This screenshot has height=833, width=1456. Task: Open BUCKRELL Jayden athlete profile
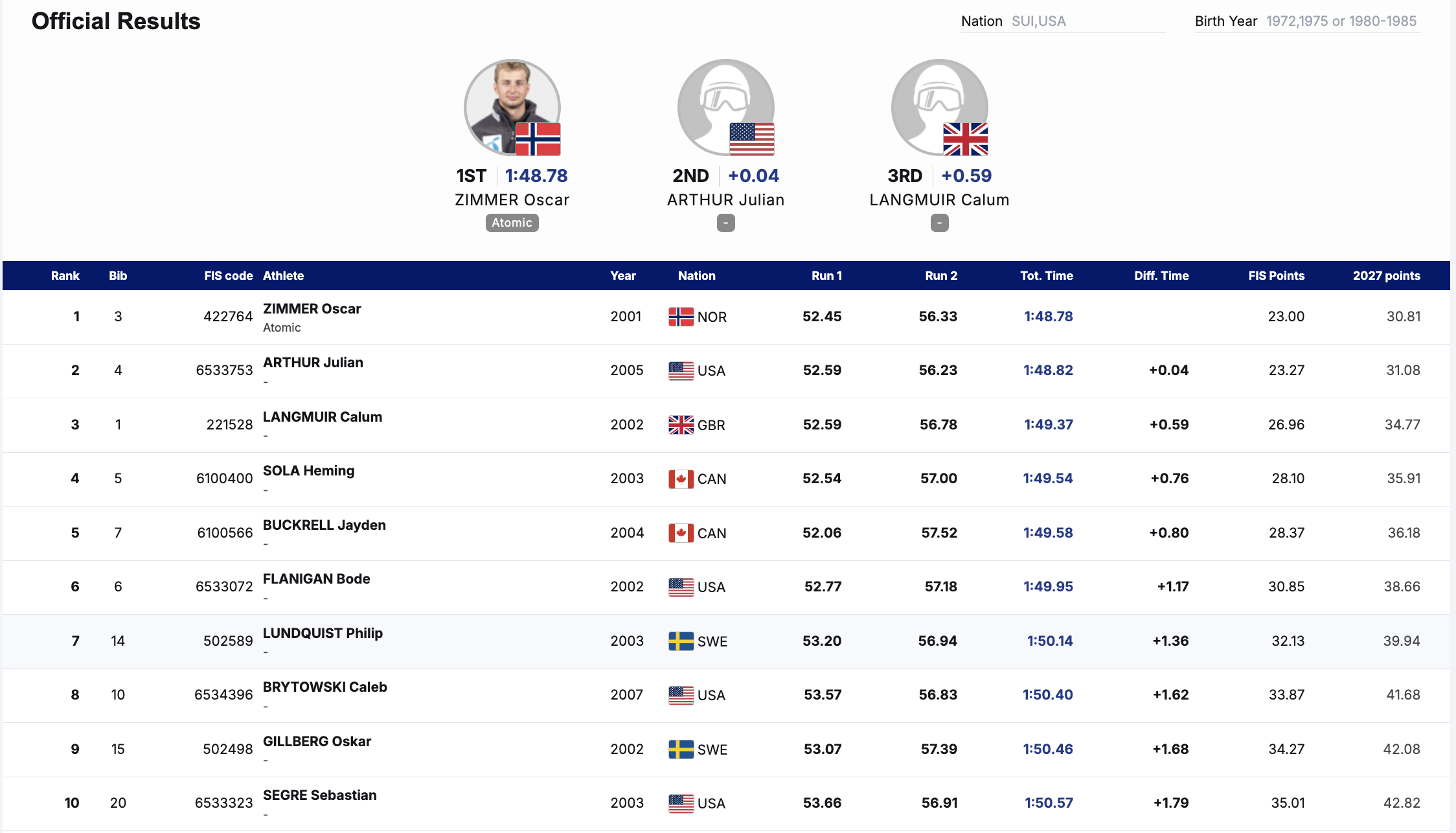pyautogui.click(x=324, y=525)
